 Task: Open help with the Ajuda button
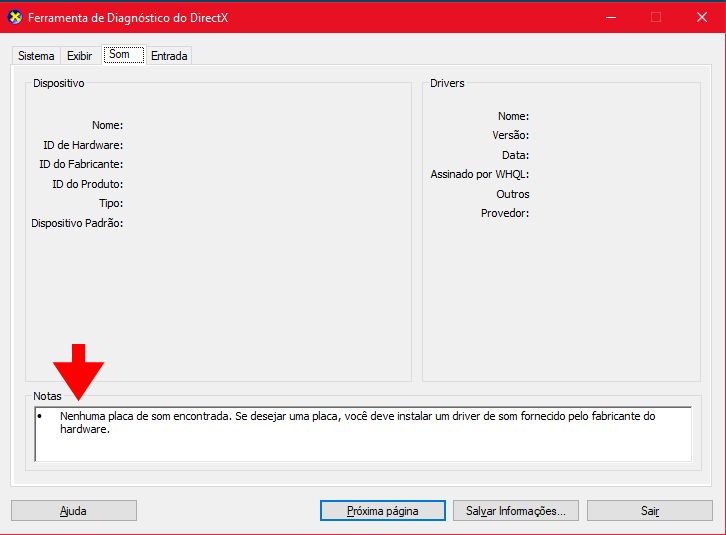(x=74, y=510)
